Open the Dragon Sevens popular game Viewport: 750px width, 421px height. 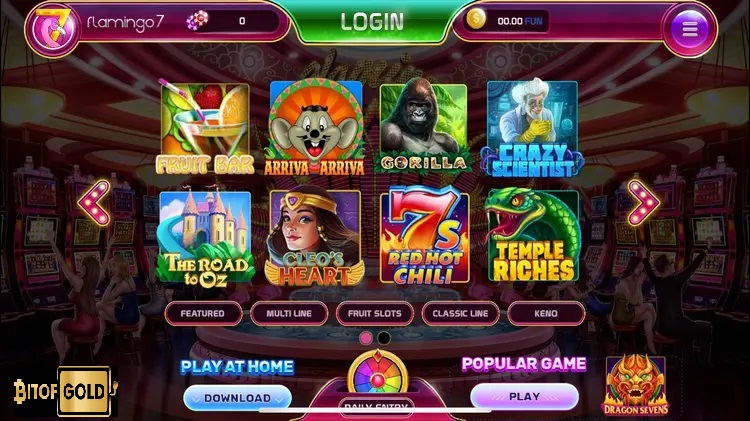(636, 385)
